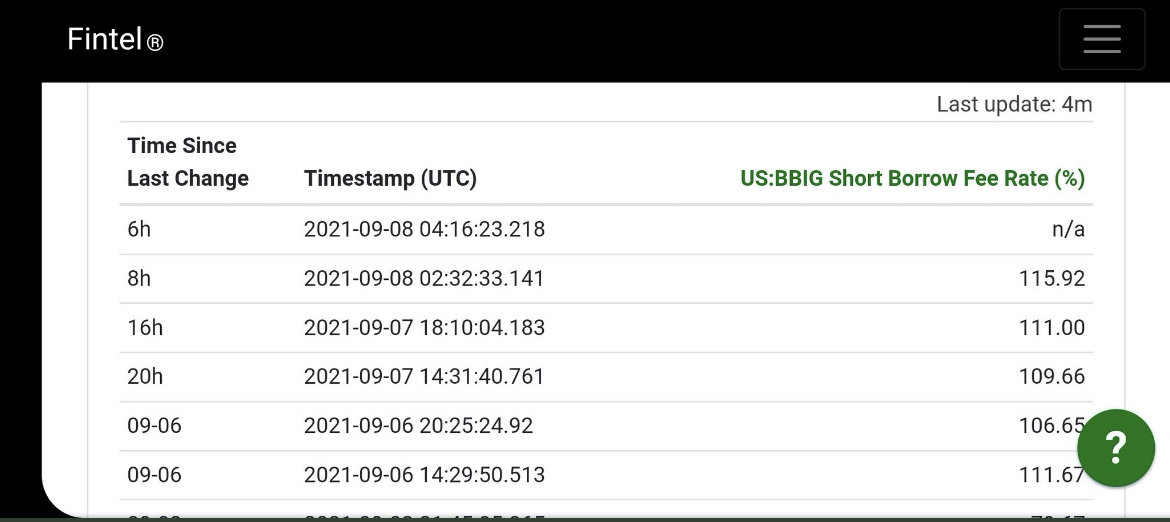Select the Last update: 4m text
1170x522 pixels.
click(1014, 104)
